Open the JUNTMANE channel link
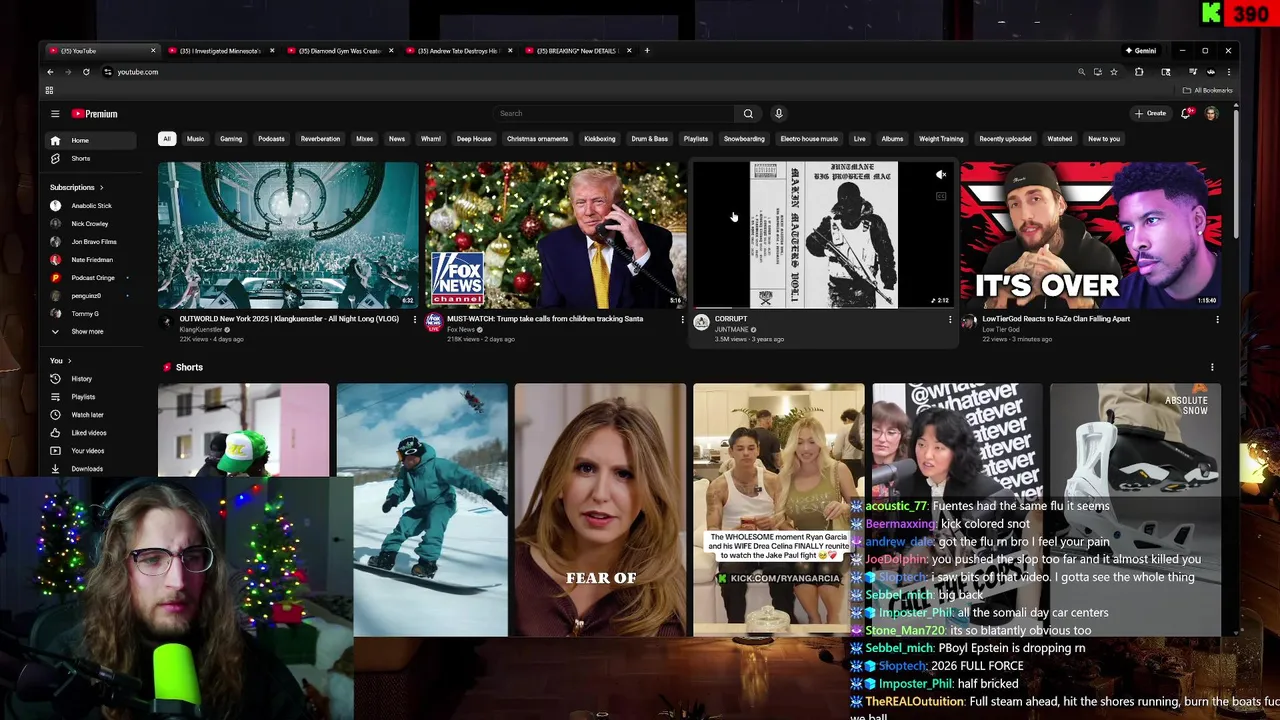 [732, 330]
